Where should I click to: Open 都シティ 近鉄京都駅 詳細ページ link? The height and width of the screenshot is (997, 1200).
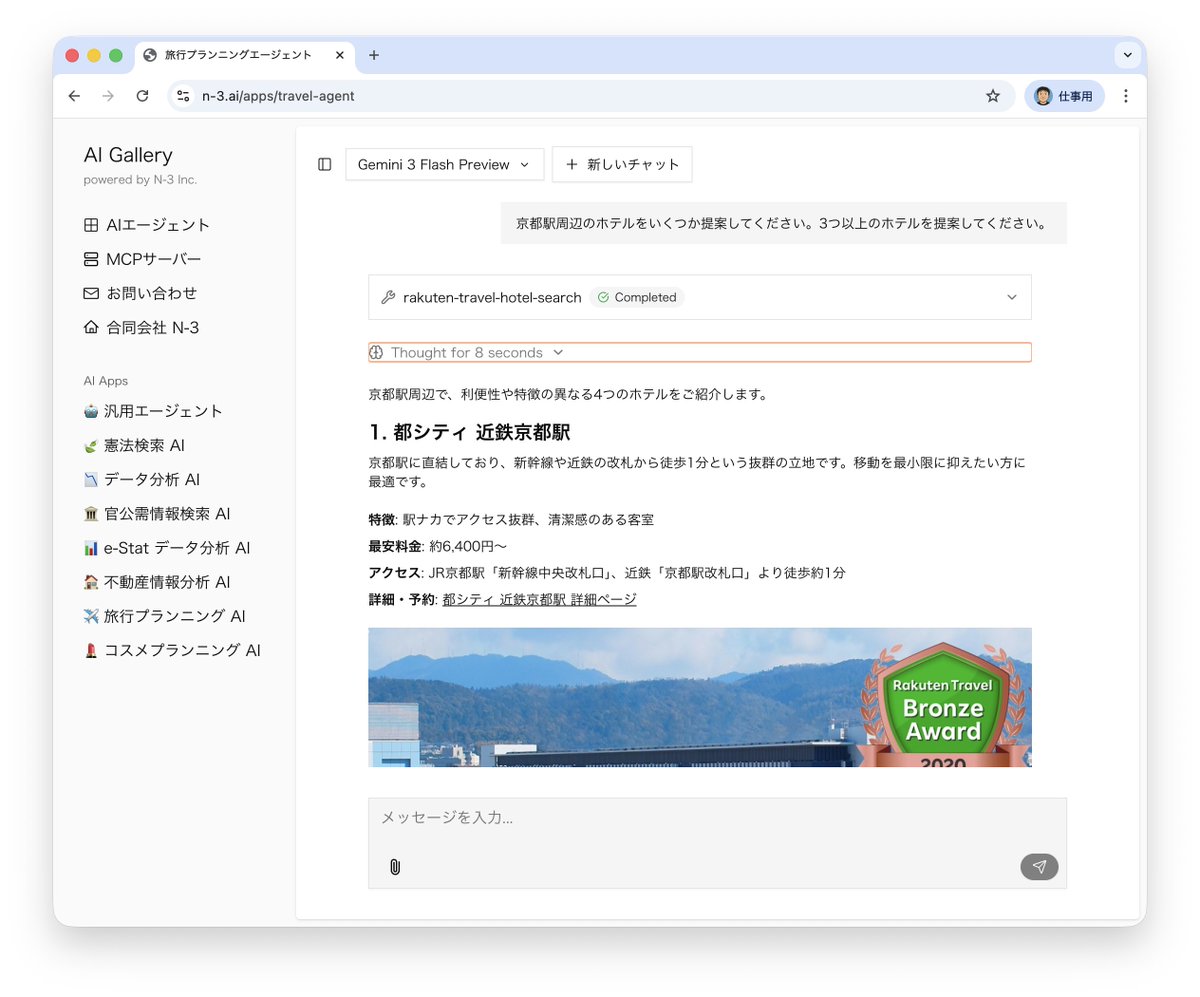pos(539,599)
